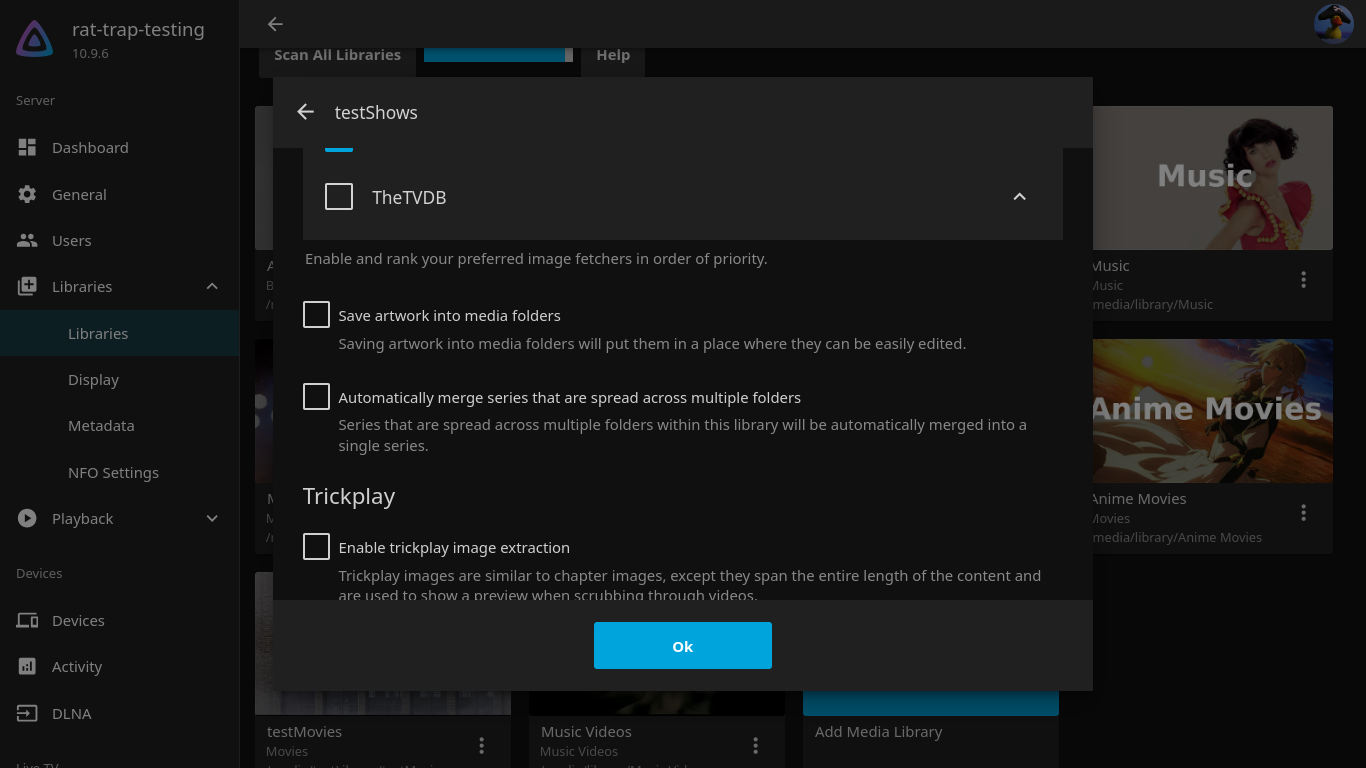Collapse the Libraries sidebar section
Screen dimensions: 1366x768
click(212, 287)
